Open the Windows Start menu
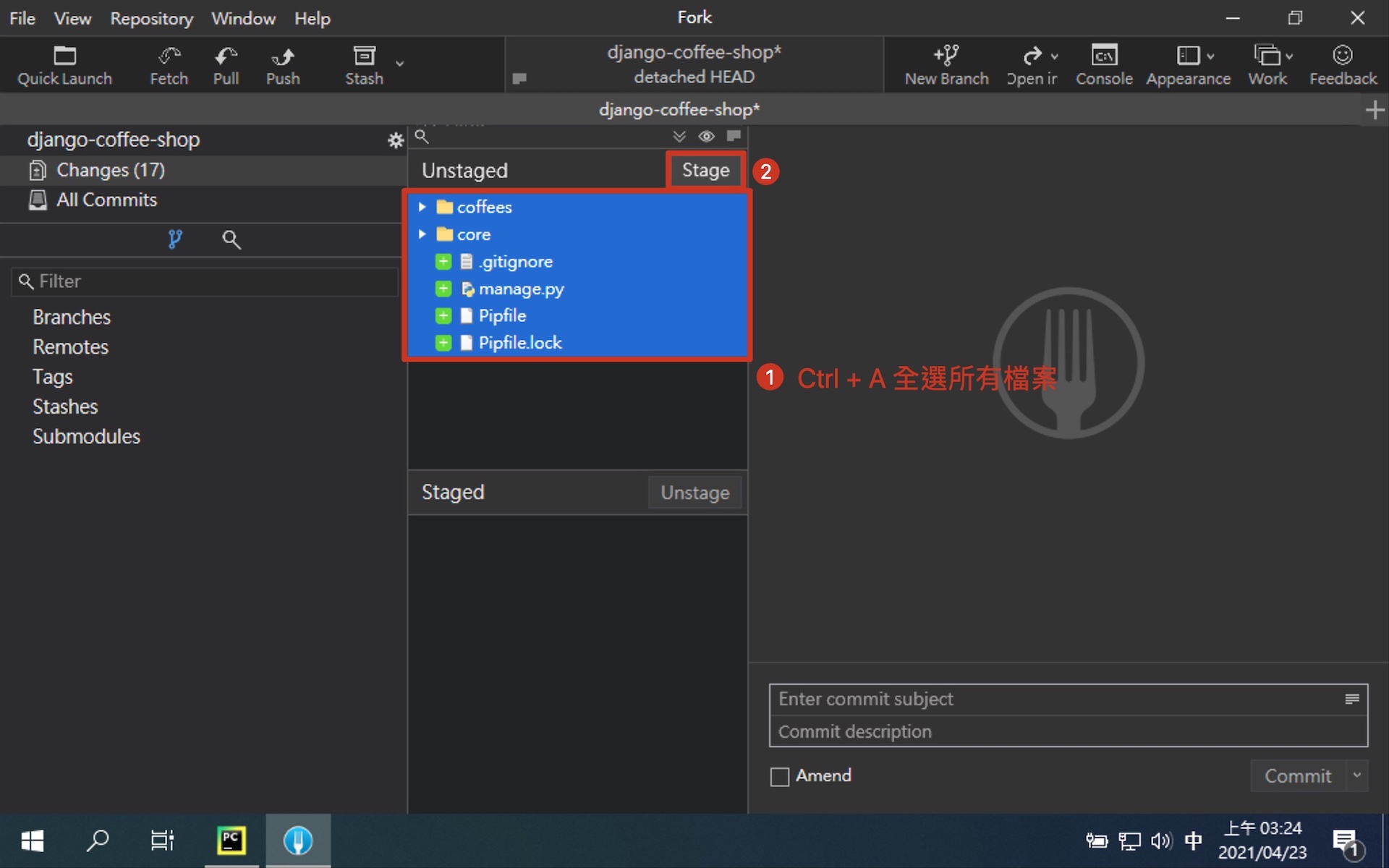The image size is (1389, 868). pyautogui.click(x=33, y=841)
